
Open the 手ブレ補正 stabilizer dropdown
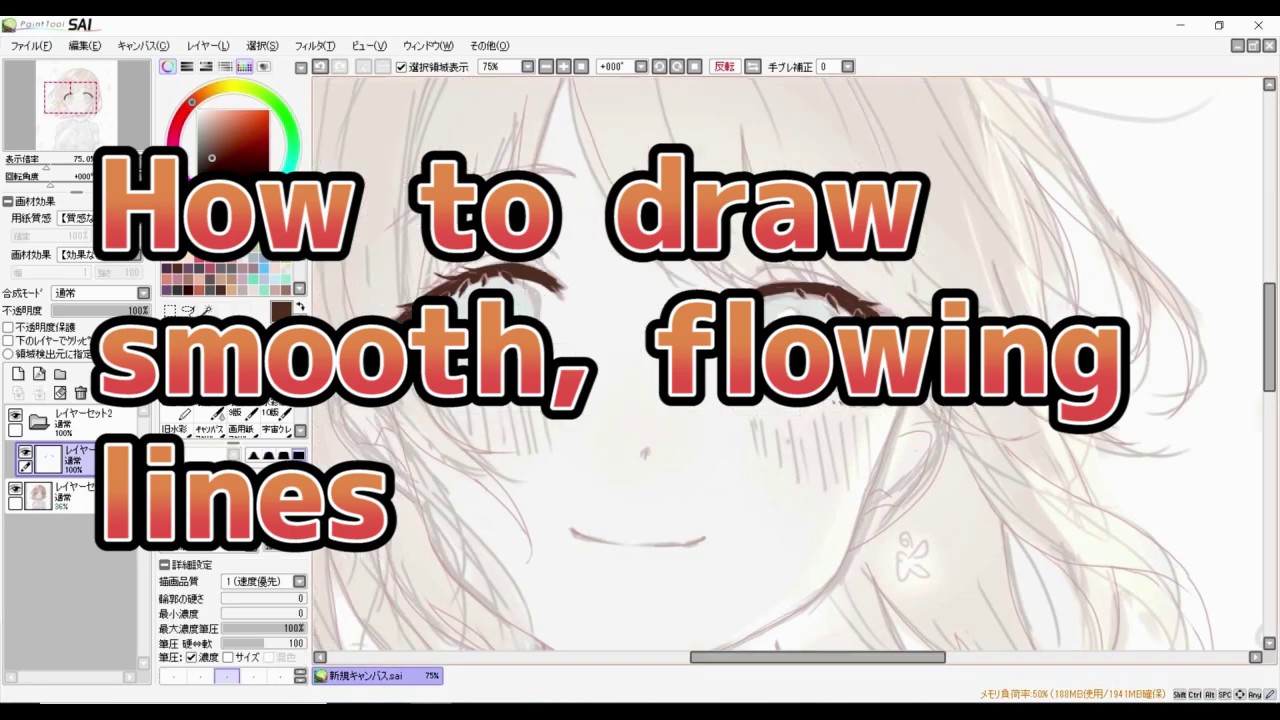coord(848,67)
